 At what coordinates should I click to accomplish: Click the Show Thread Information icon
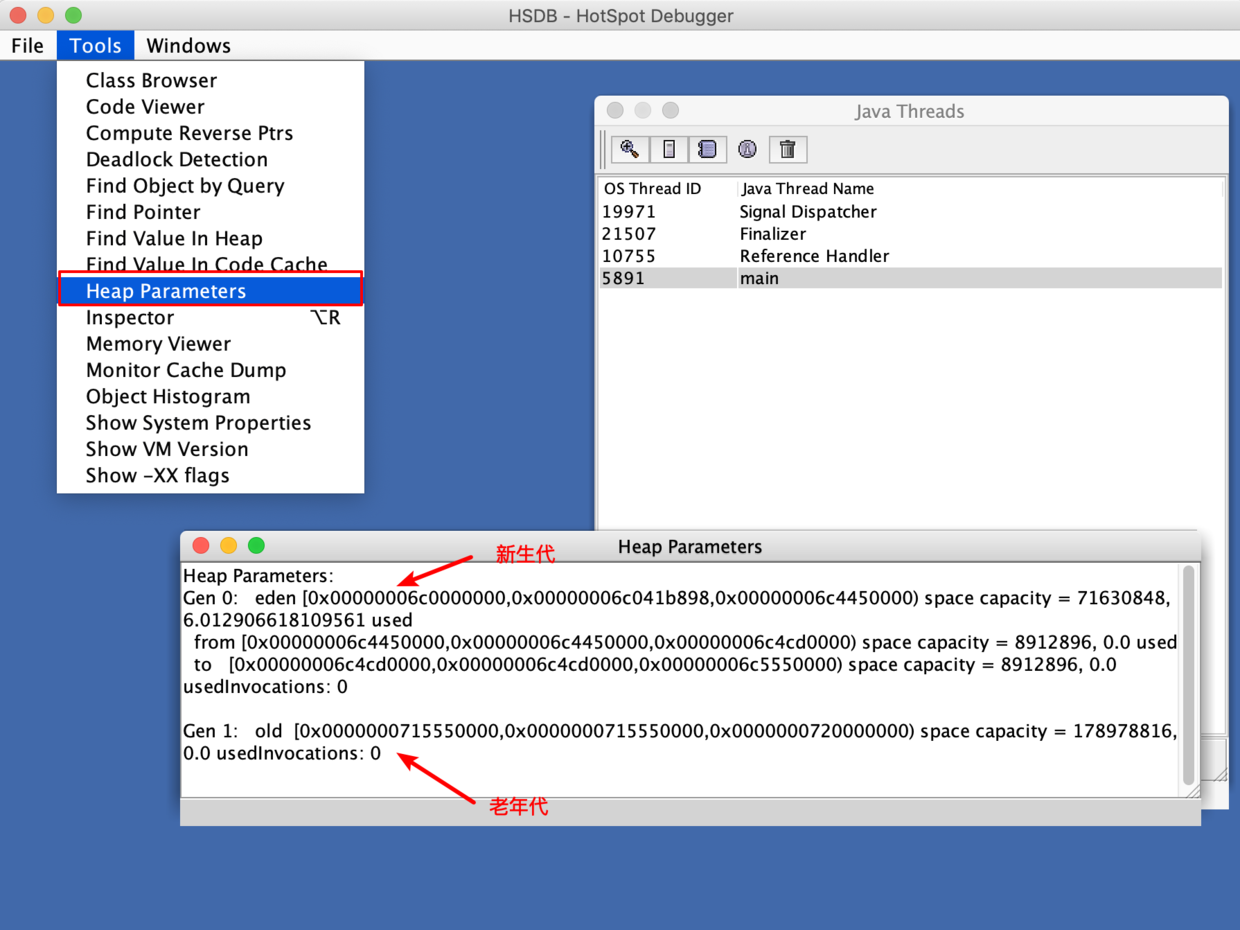(747, 149)
